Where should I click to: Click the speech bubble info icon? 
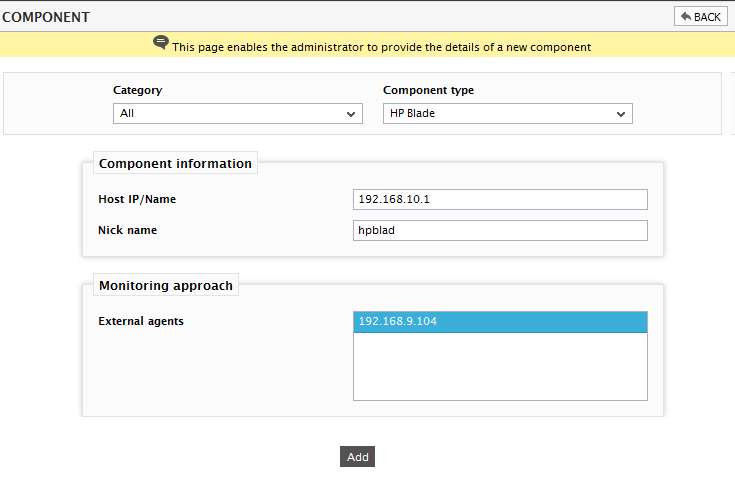[161, 43]
